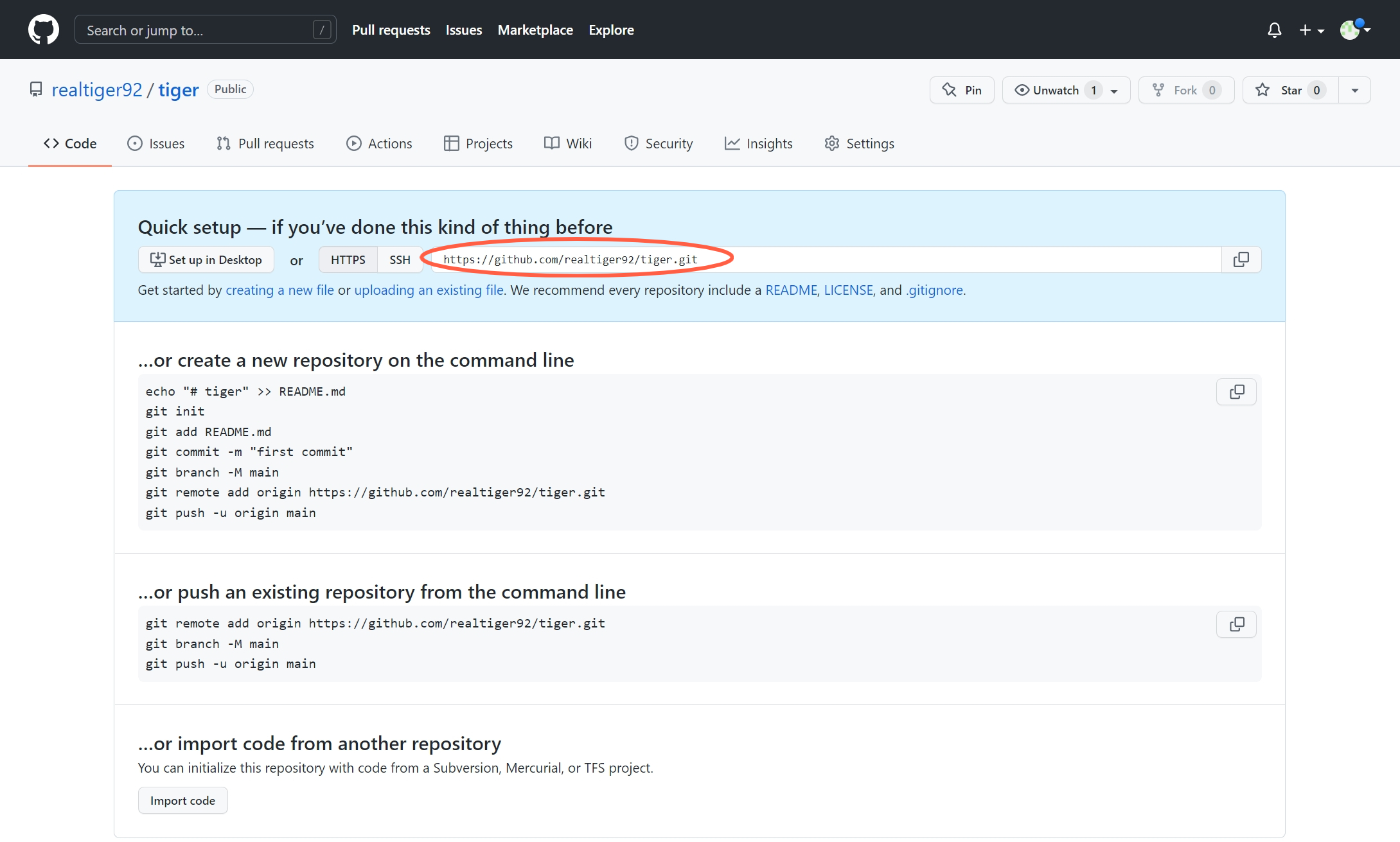Viewport: 1400px width, 842px height.
Task: Open the Wiki tab
Action: [567, 143]
